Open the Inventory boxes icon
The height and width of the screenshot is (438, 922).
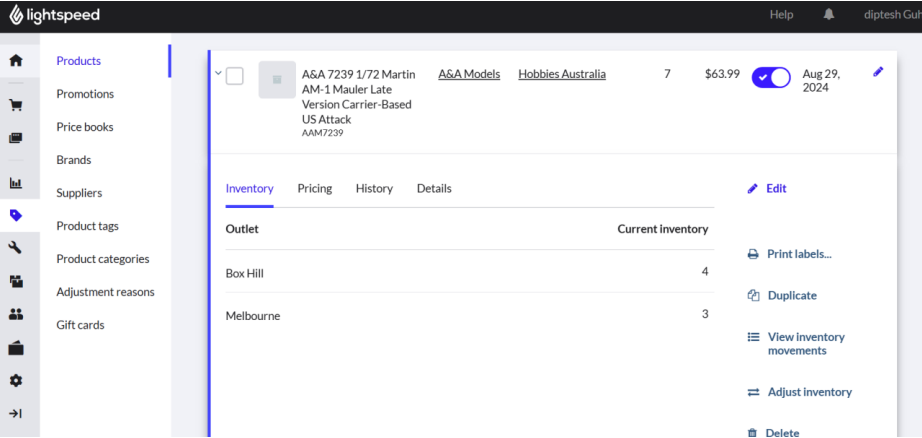point(16,282)
